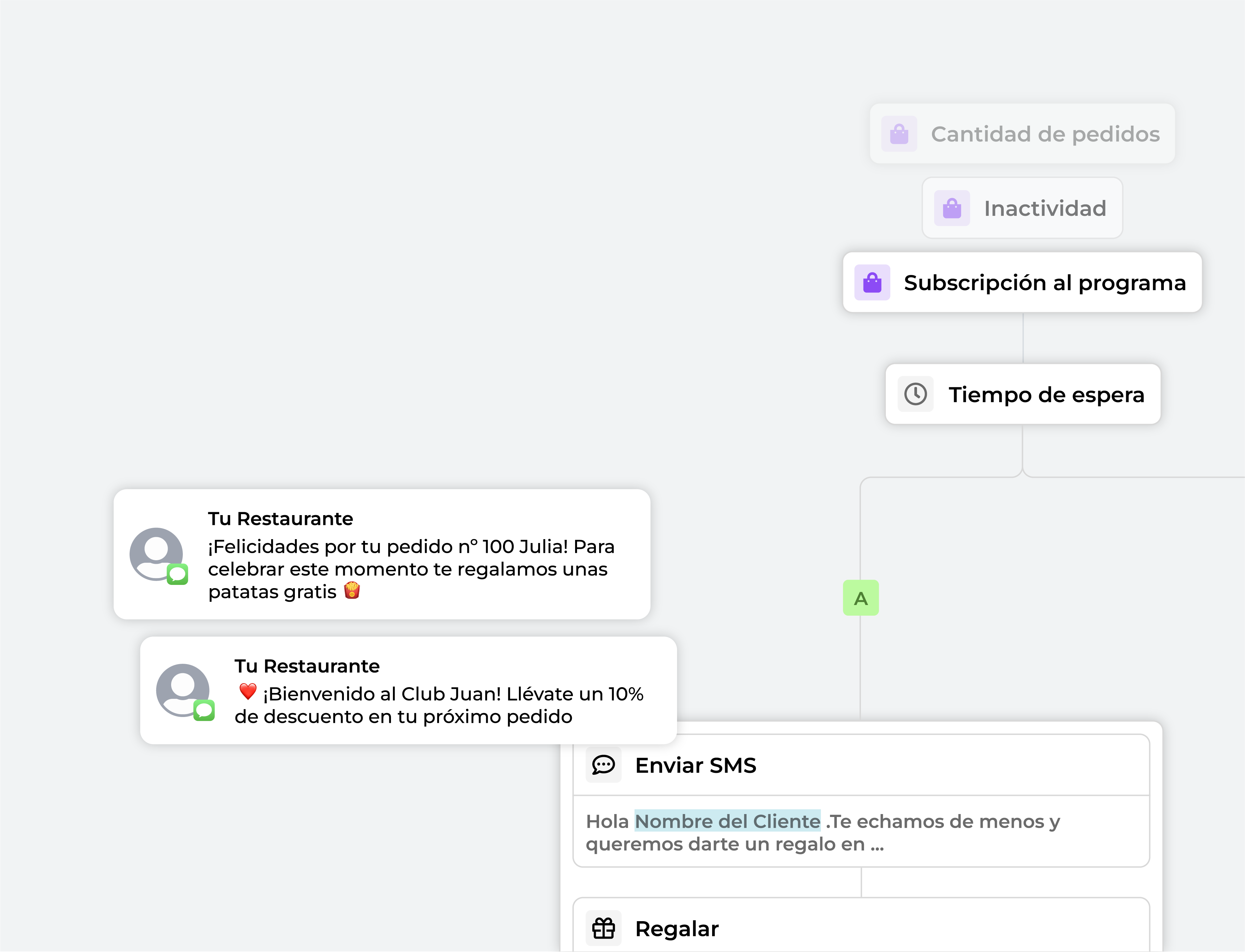Image resolution: width=1245 pixels, height=952 pixels.
Task: Click the Cantidad de pedidos shopping bag icon
Action: tap(899, 134)
